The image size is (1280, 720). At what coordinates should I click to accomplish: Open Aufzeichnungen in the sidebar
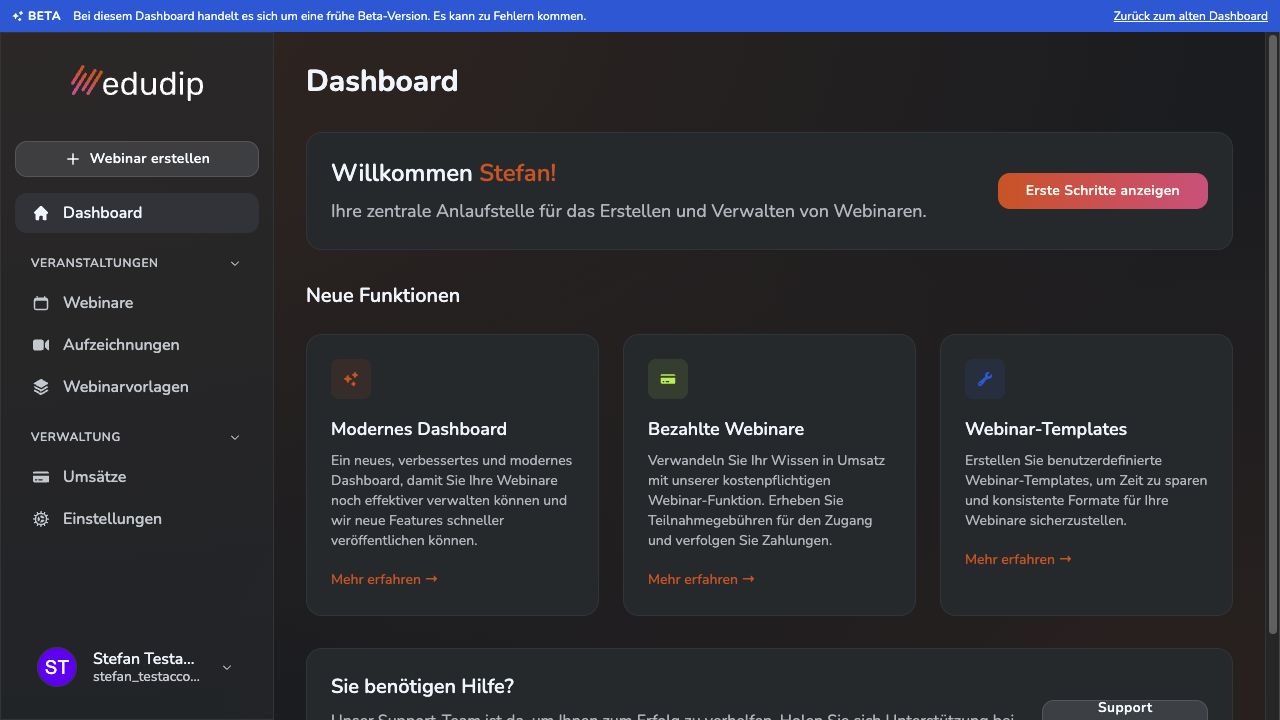(x=137, y=345)
